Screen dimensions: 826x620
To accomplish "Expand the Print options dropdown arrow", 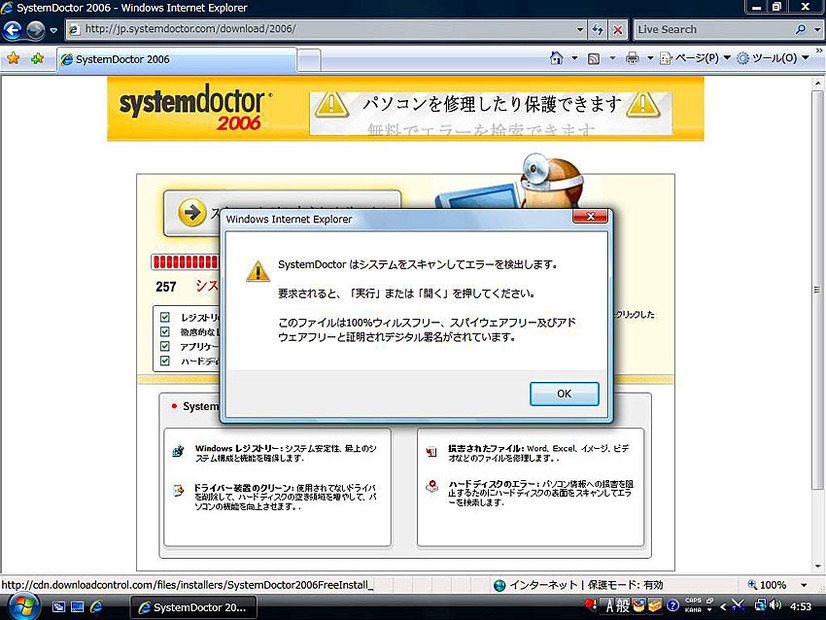I will pos(650,58).
